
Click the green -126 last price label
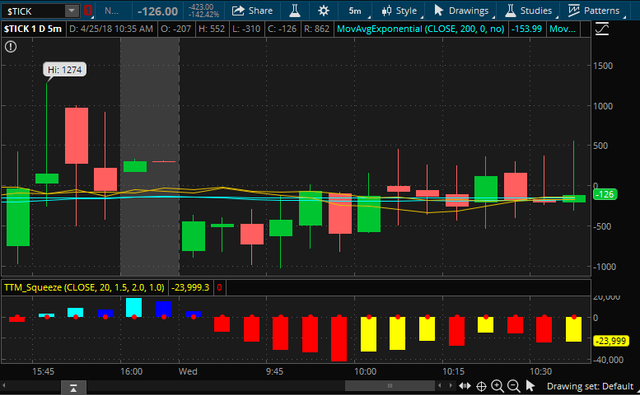click(x=604, y=194)
